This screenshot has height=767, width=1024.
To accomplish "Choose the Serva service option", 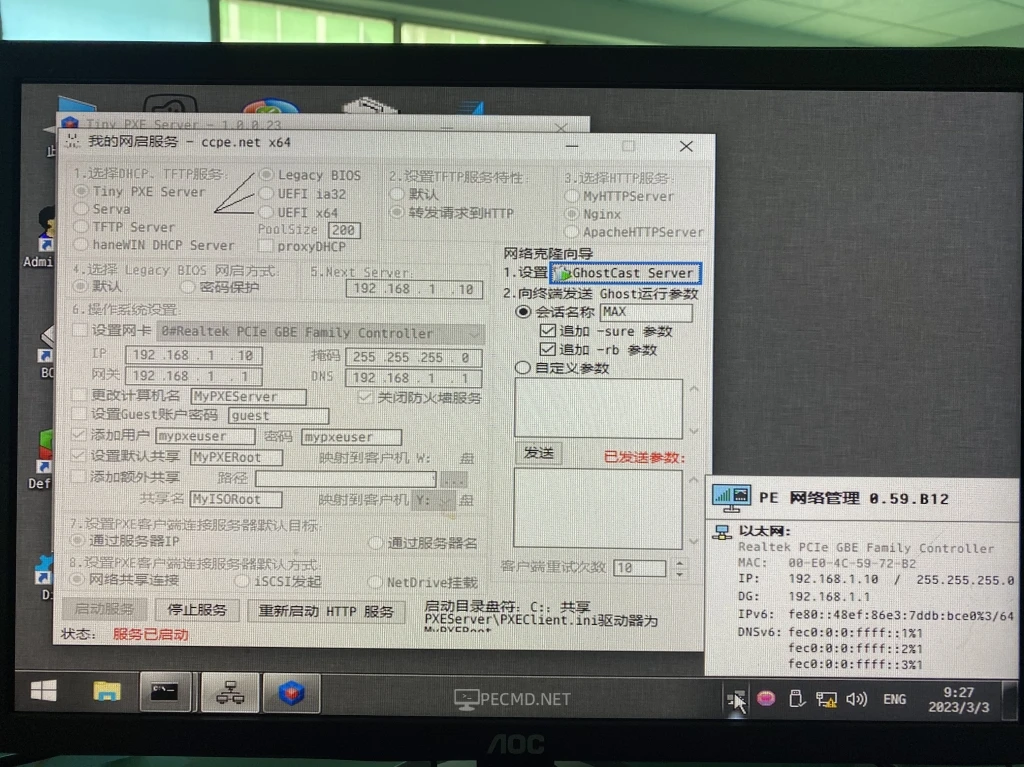I will point(81,209).
